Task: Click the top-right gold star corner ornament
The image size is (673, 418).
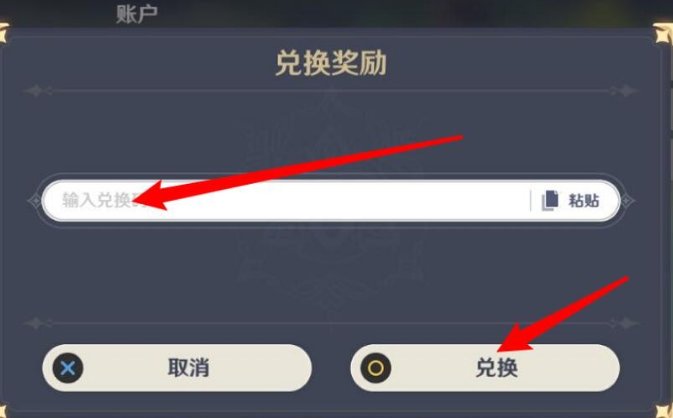Action: pos(662,33)
